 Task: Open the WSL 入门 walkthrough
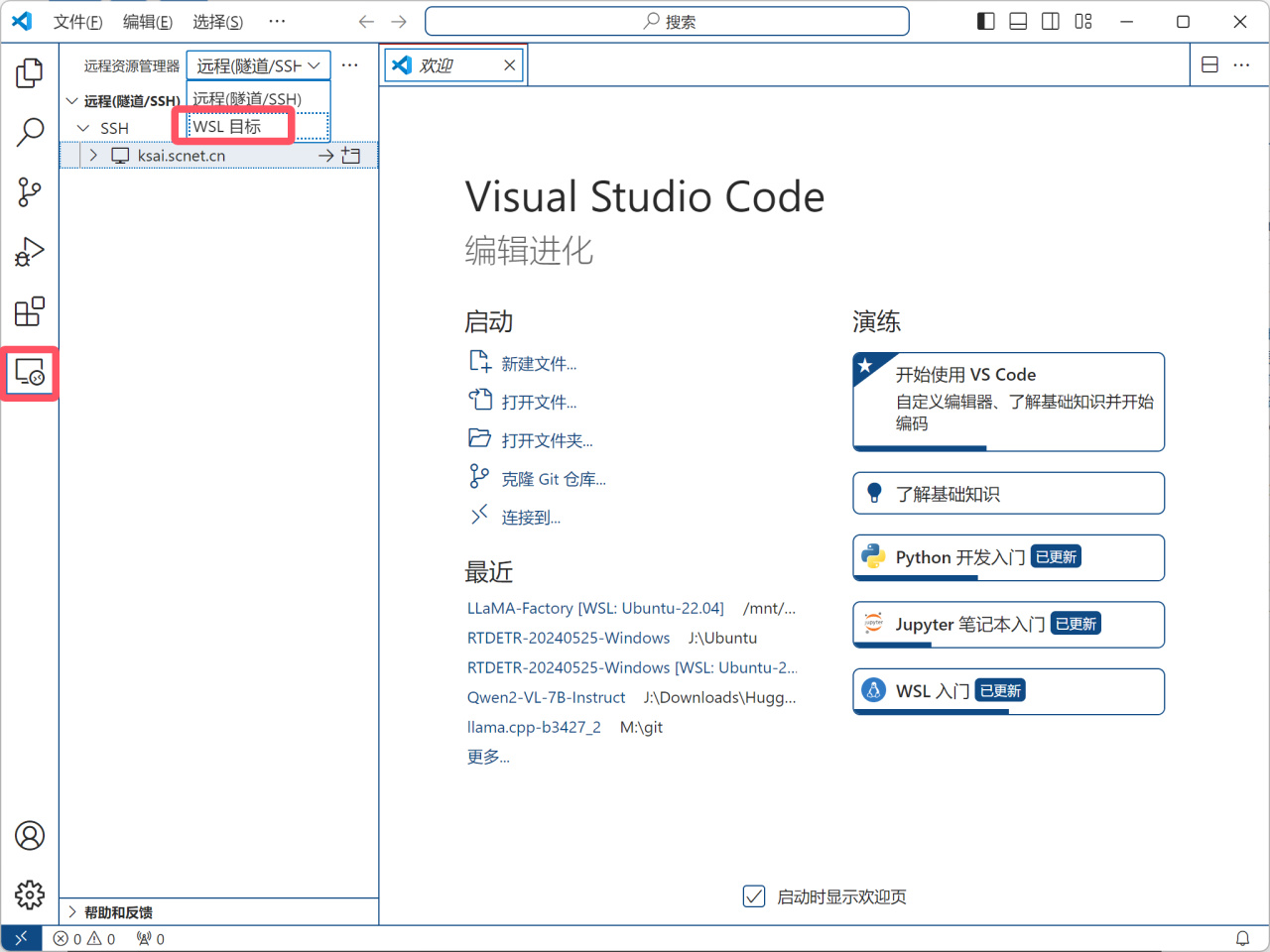(1008, 691)
